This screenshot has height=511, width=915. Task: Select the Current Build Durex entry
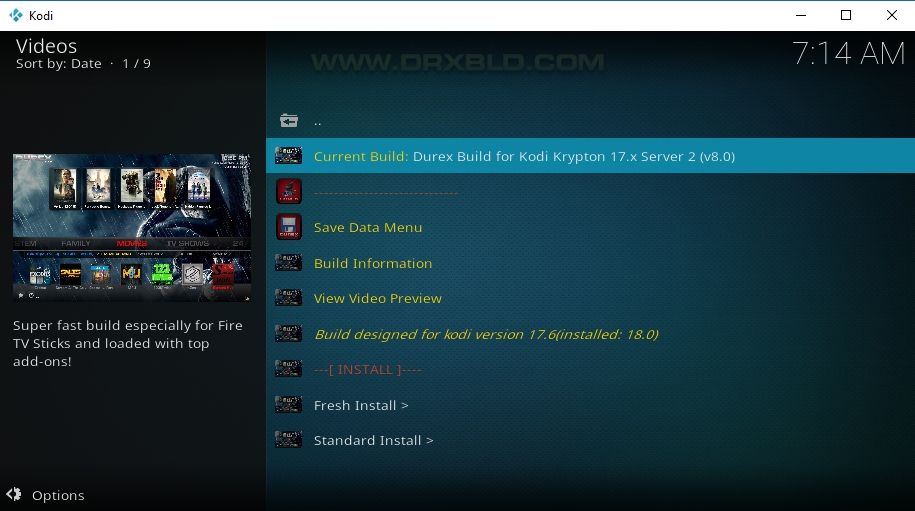(590, 156)
